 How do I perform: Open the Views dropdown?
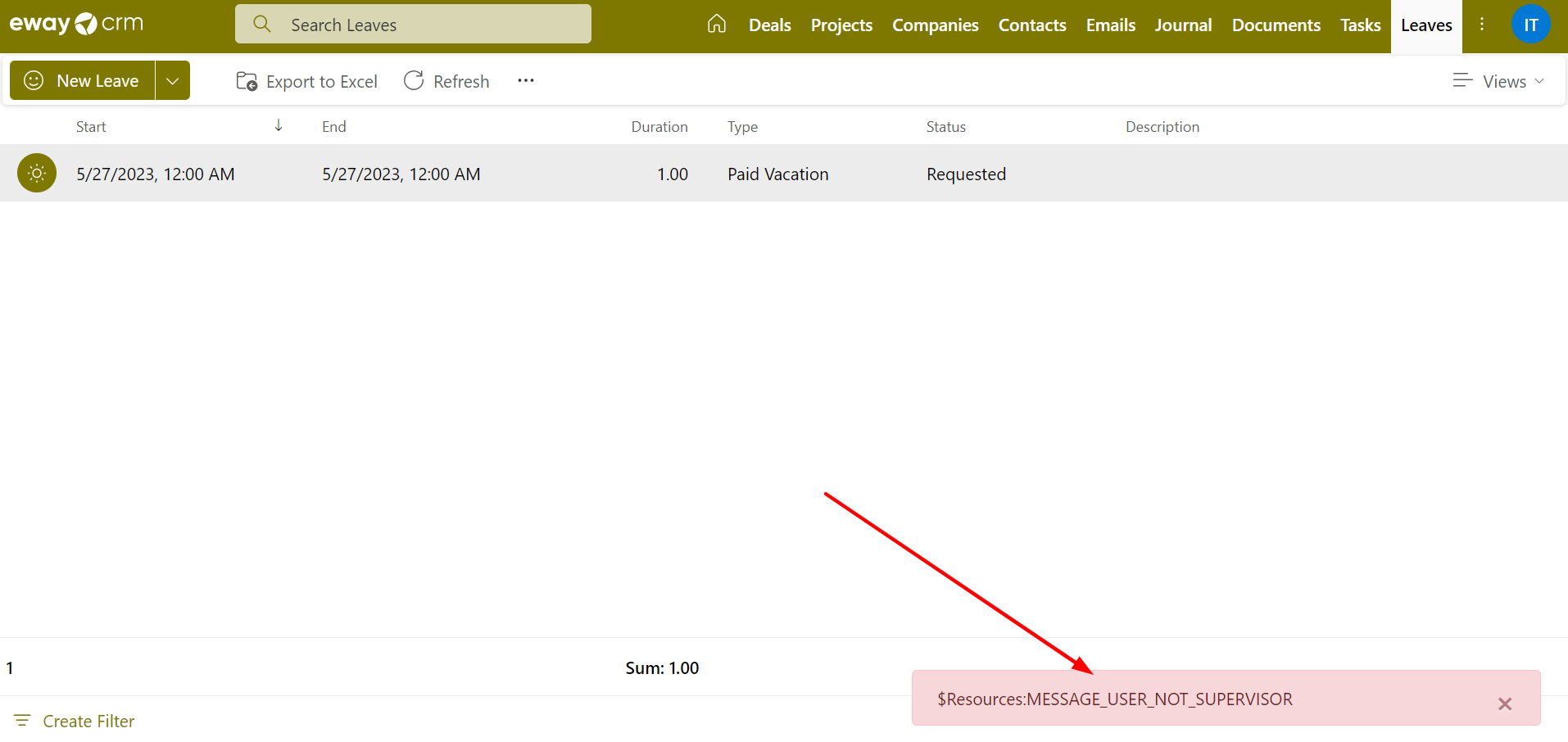click(x=1498, y=81)
